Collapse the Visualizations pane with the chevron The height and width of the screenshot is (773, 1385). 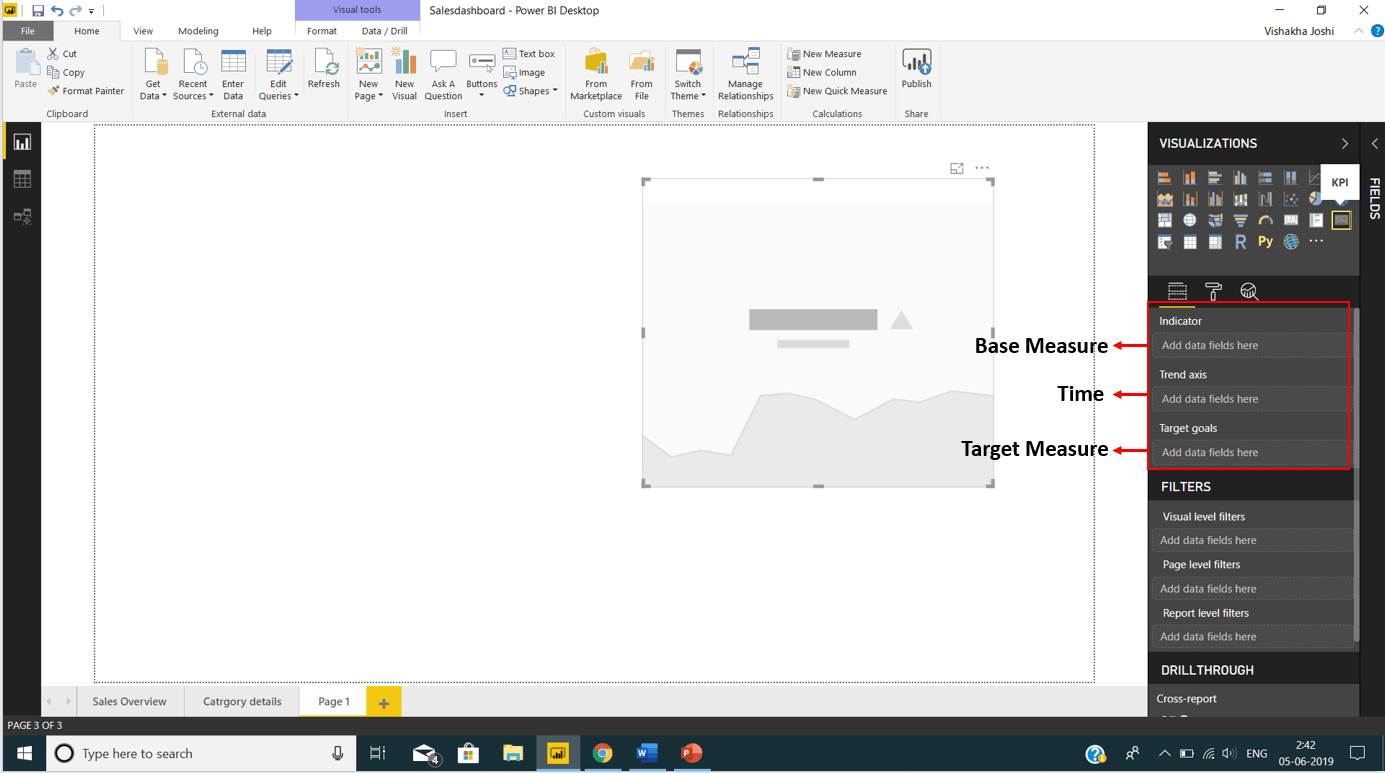1345,143
